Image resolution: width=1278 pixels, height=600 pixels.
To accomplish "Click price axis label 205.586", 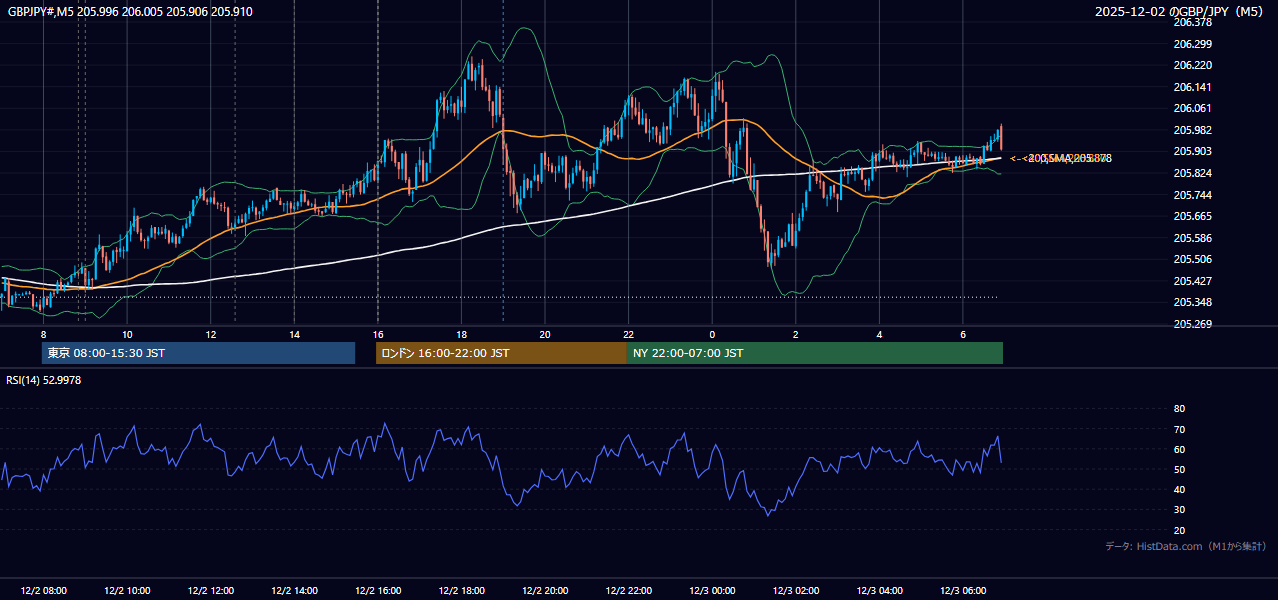I will click(1192, 238).
